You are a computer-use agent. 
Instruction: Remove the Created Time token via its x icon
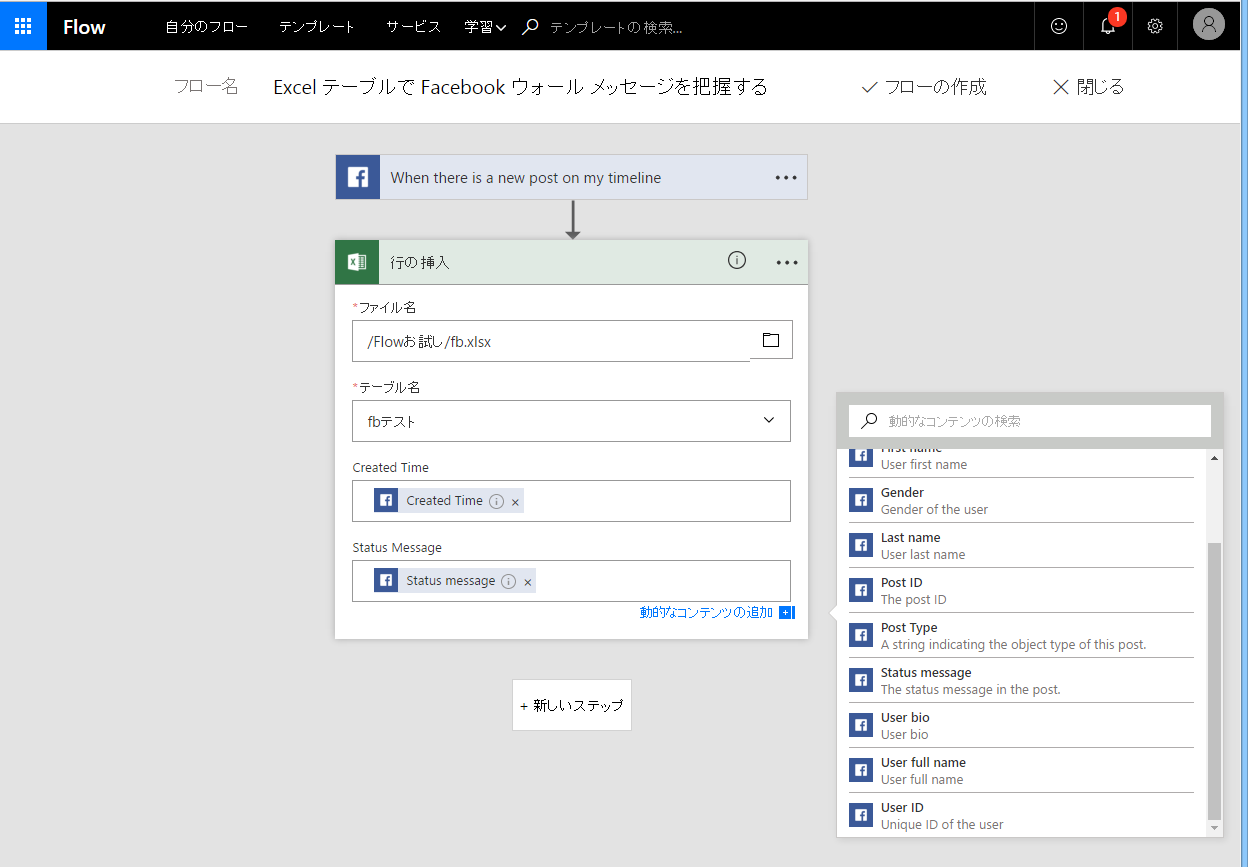515,500
